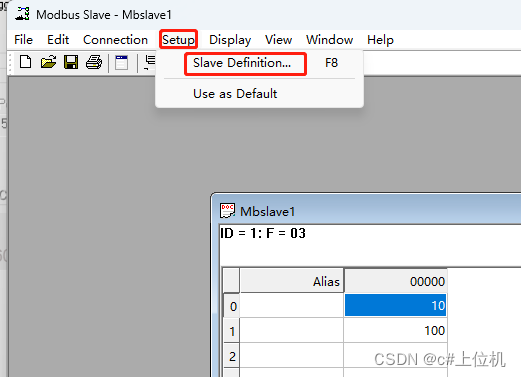521x377 pixels.
Task: Click the Modbus Slave app icon in title bar
Action: [23, 14]
